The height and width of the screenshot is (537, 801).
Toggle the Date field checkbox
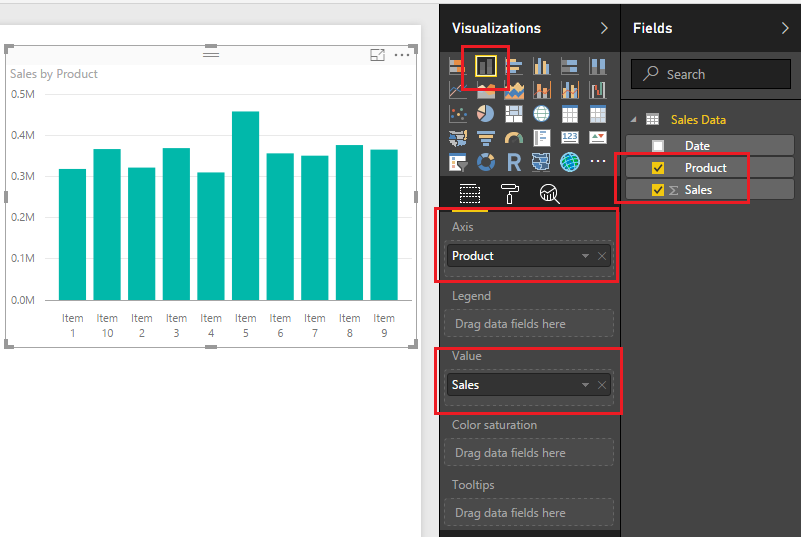[658, 146]
